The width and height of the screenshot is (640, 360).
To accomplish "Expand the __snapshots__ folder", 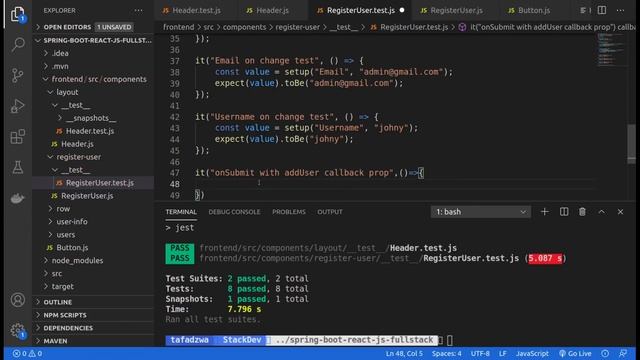I will click(93, 118).
